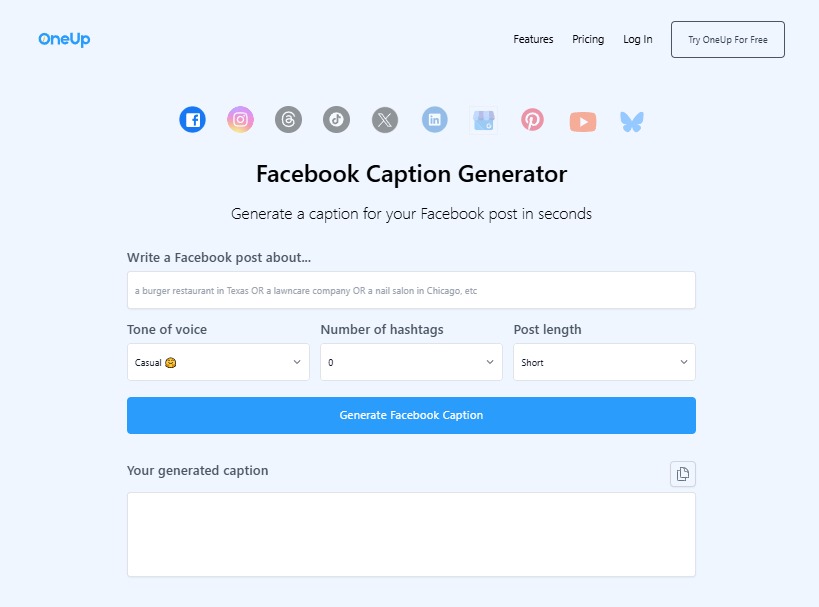The width and height of the screenshot is (819, 607).
Task: Switch to the X caption generator
Action: coord(384,119)
